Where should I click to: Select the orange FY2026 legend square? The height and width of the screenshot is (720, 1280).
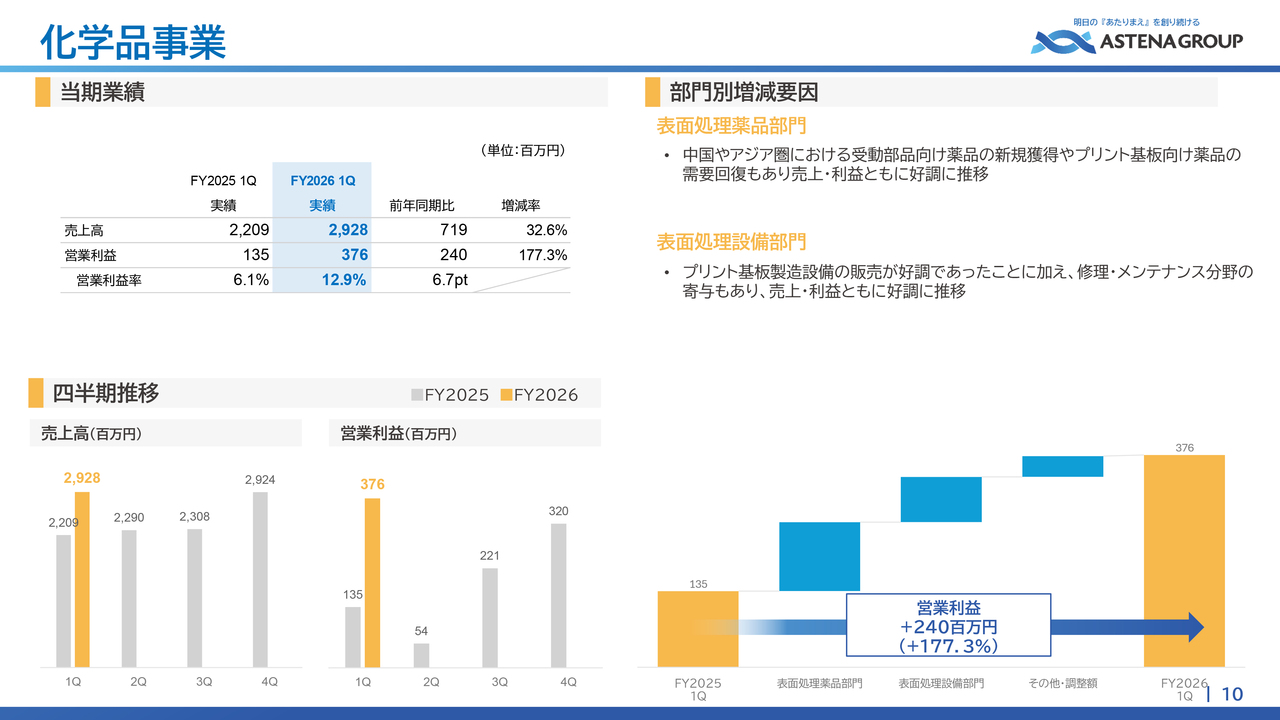[506, 395]
